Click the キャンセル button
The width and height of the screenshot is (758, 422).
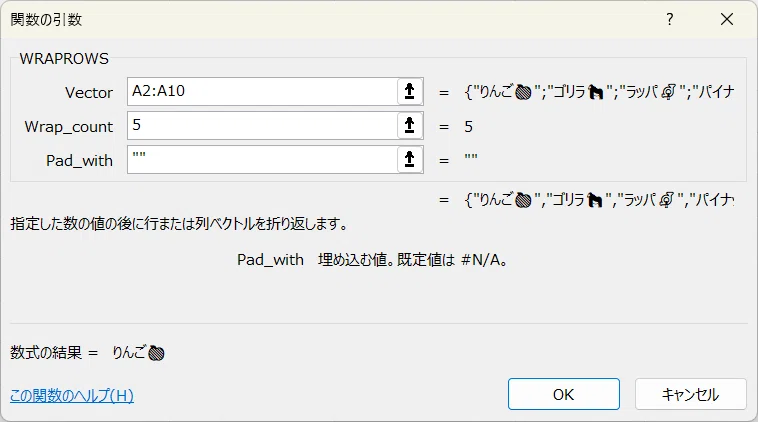point(691,394)
